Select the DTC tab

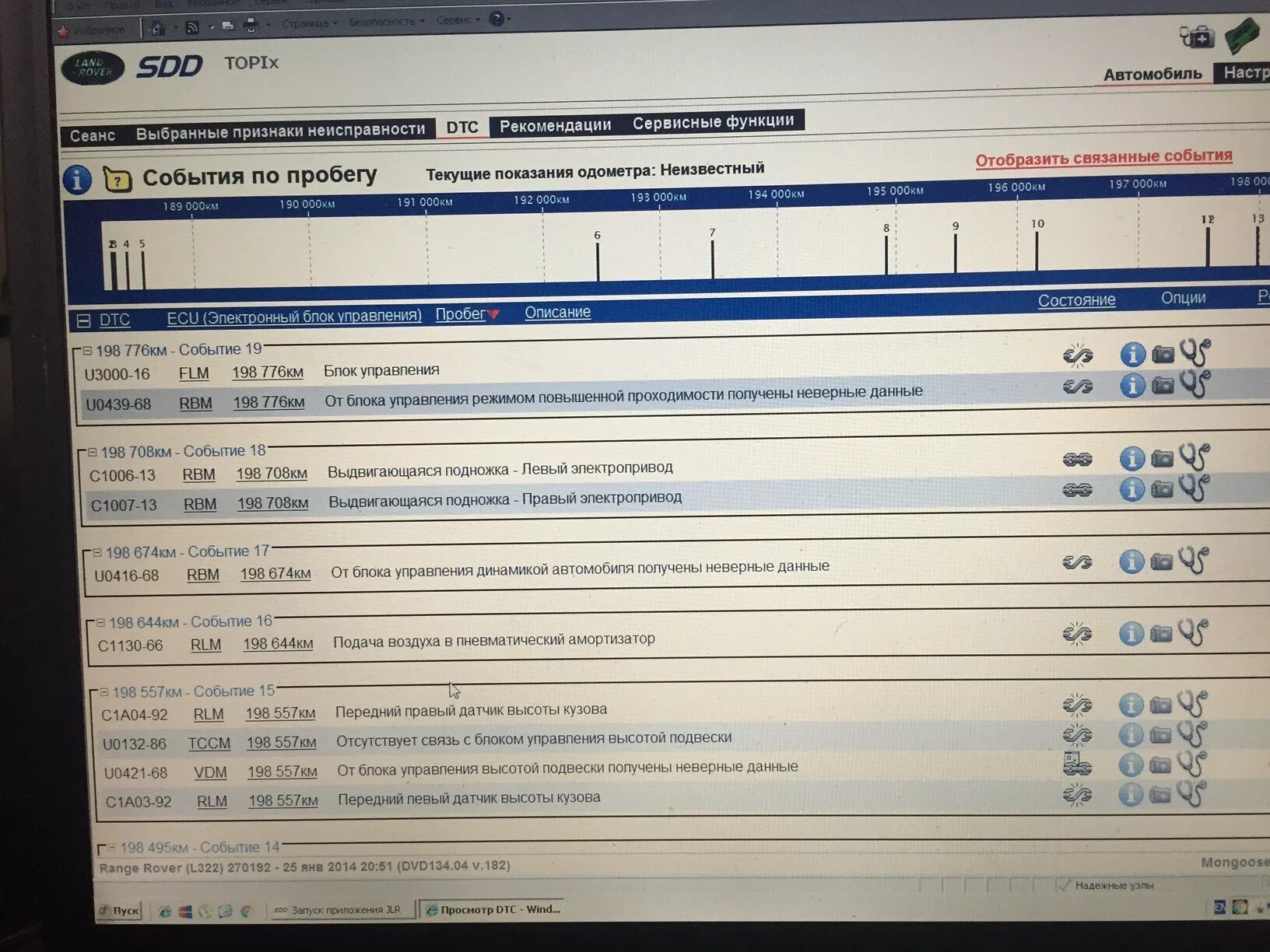[462, 128]
